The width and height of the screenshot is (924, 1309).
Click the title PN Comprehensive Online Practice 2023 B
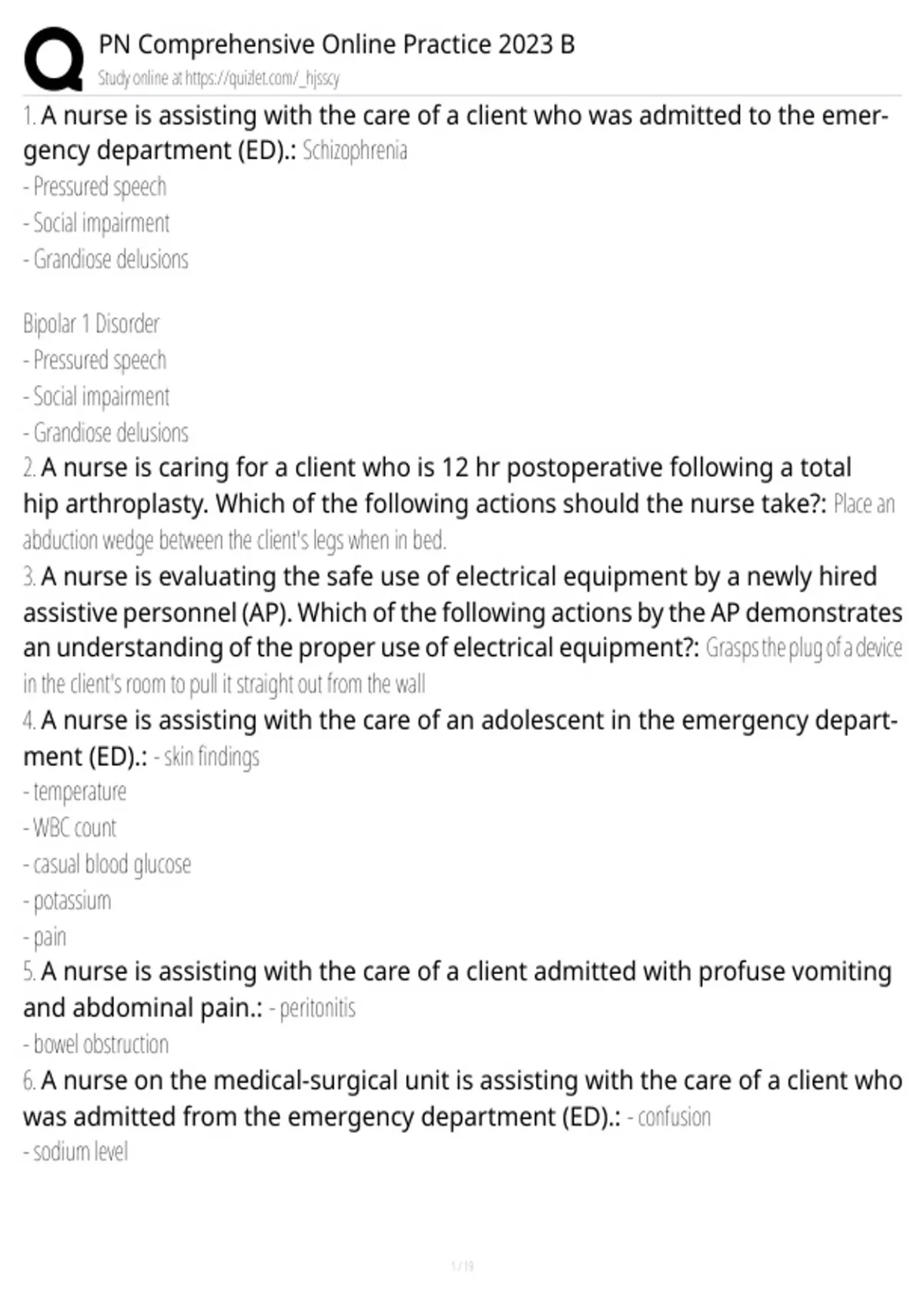pos(336,45)
